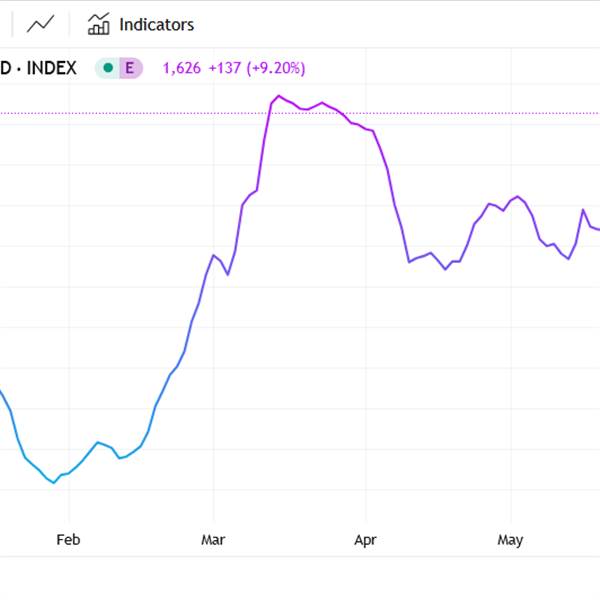Image resolution: width=600 pixels, height=600 pixels.
Task: Click the (+9.20%) percentage change
Action: click(x=276, y=68)
